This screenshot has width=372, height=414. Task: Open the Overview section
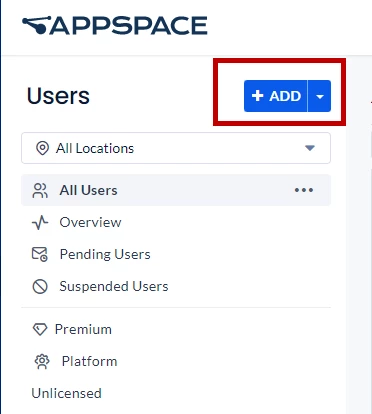click(90, 222)
